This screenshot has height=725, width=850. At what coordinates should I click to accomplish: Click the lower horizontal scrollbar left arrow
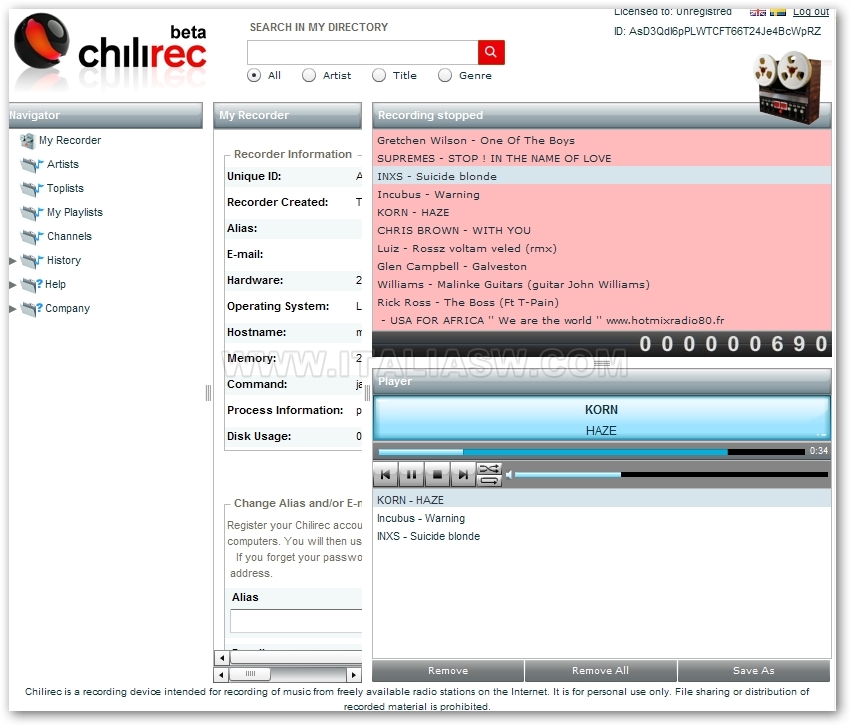point(221,675)
